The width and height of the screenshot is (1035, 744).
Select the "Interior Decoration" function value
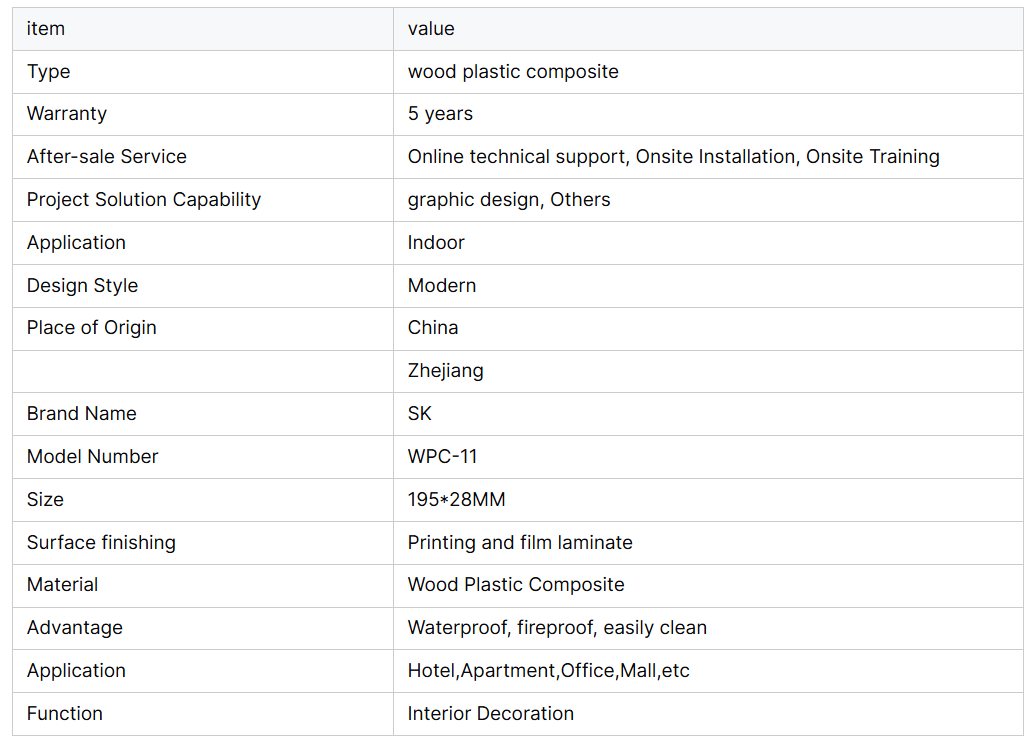pos(490,714)
